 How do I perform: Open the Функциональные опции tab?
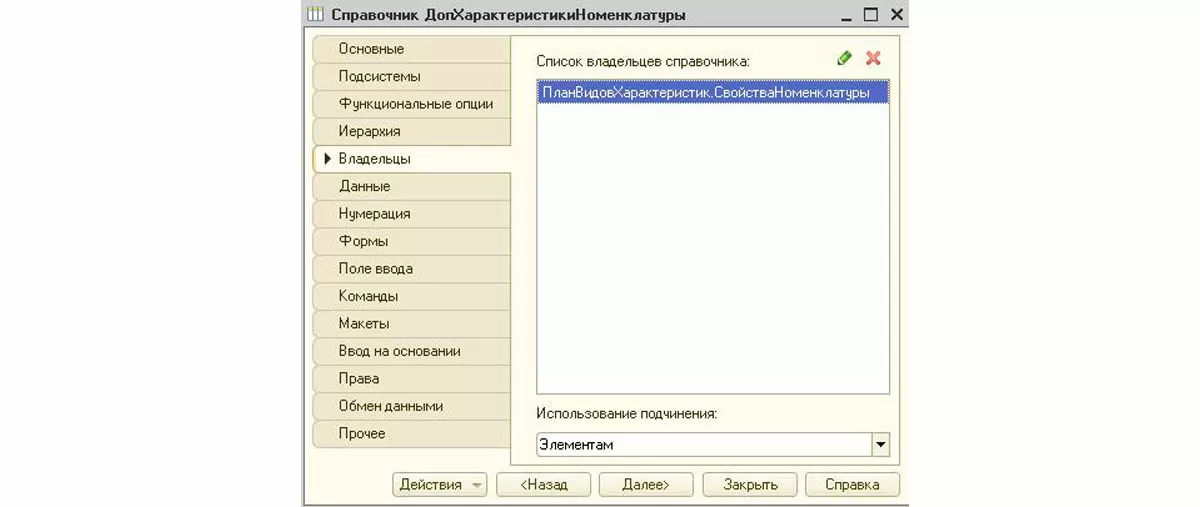(412, 104)
